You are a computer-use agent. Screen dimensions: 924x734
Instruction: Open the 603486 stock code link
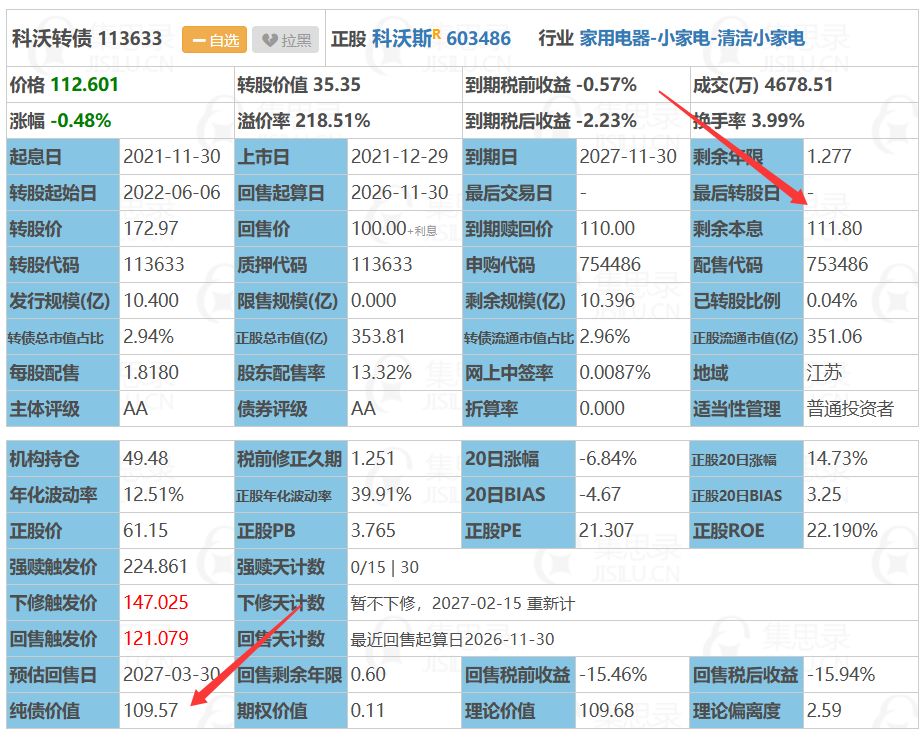[478, 39]
